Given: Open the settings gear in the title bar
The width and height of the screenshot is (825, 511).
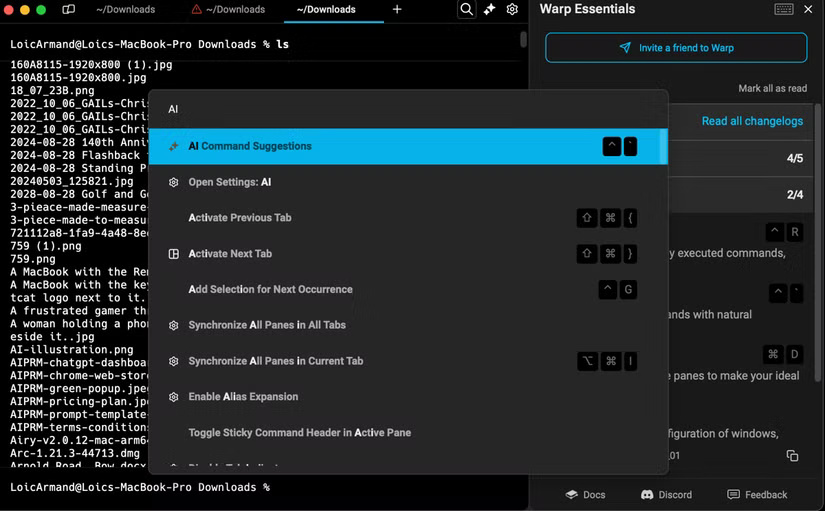Looking at the screenshot, I should [x=512, y=9].
